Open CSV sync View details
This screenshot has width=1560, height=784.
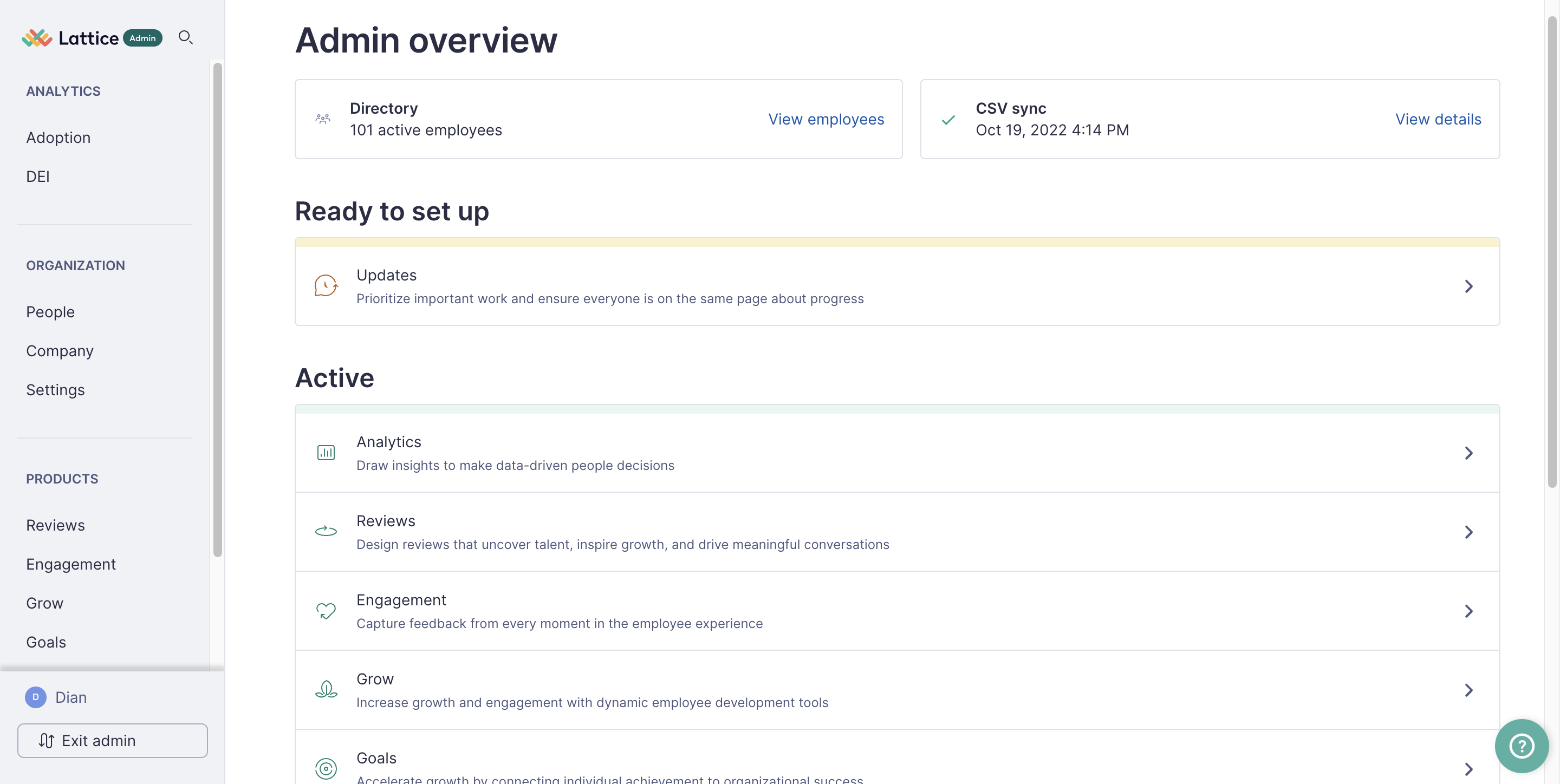coord(1438,119)
